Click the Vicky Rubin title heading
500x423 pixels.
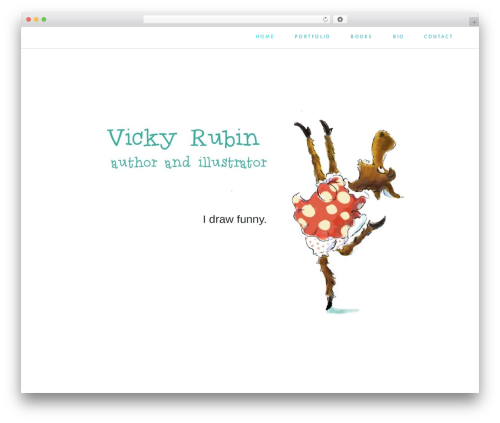click(x=183, y=138)
